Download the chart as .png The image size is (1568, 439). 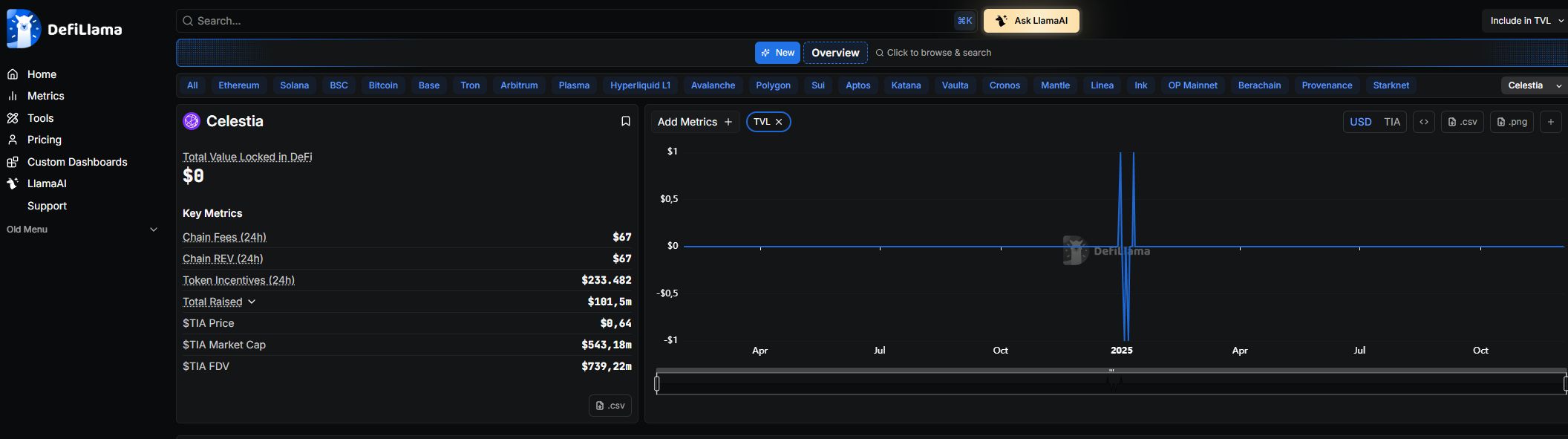pos(1512,122)
